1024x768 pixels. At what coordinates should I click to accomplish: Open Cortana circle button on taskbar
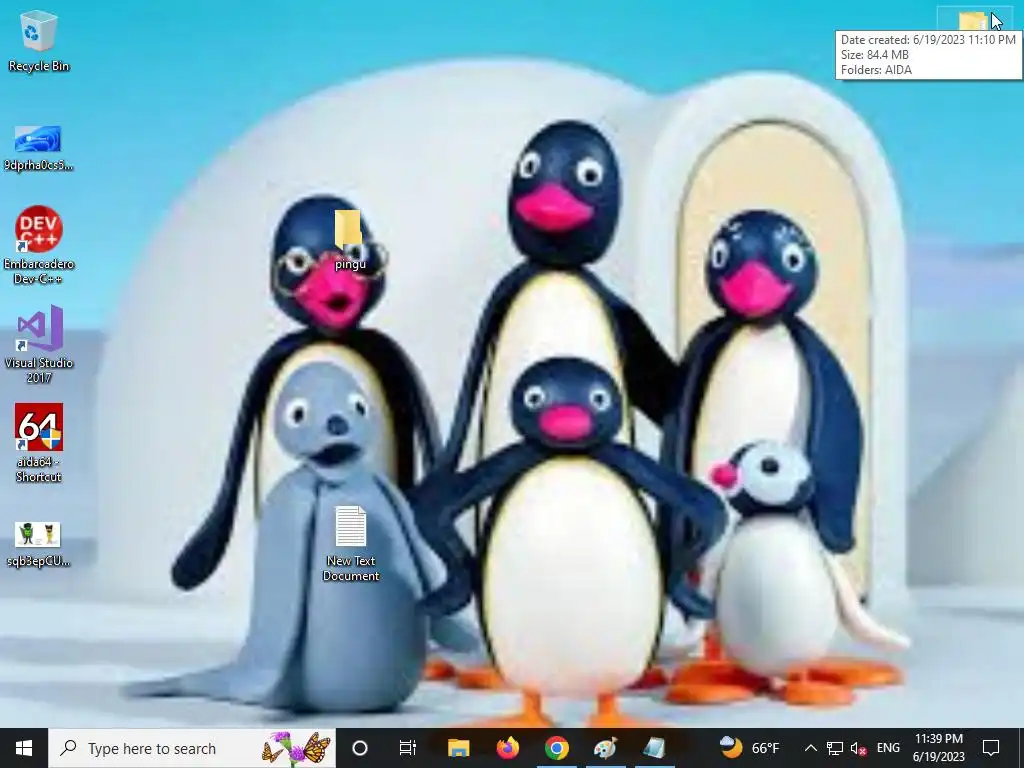pyautogui.click(x=360, y=748)
